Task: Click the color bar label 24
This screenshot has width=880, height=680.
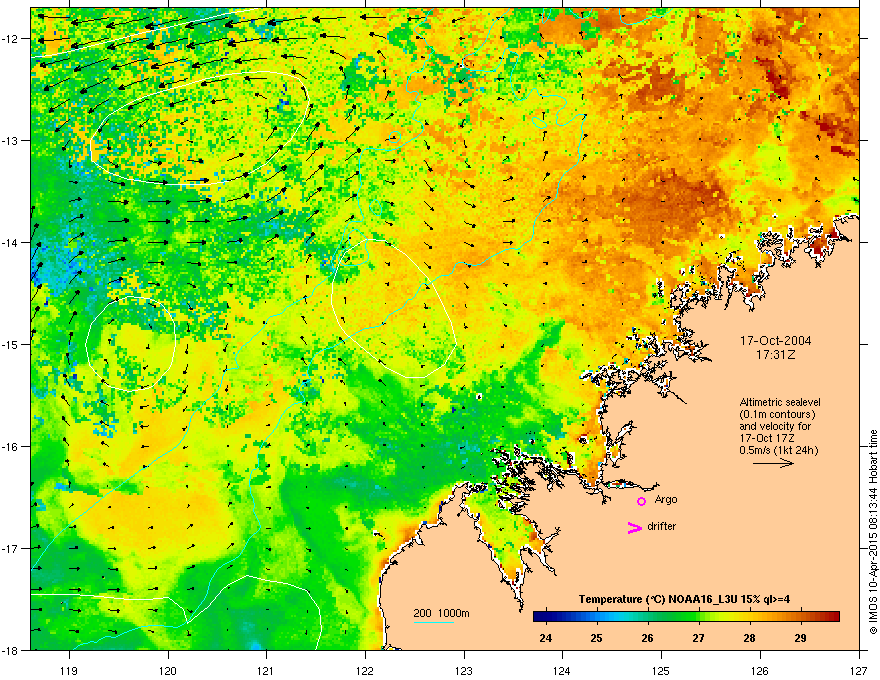Action: (545, 638)
